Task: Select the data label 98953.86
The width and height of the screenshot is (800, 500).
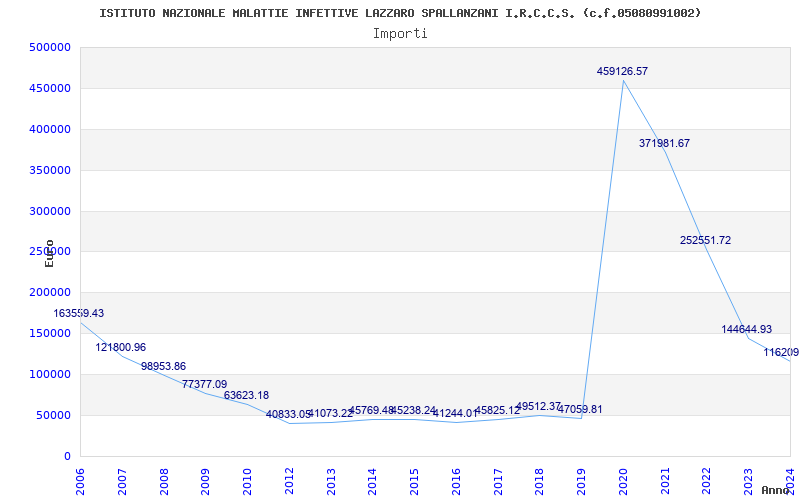Action: [x=163, y=366]
